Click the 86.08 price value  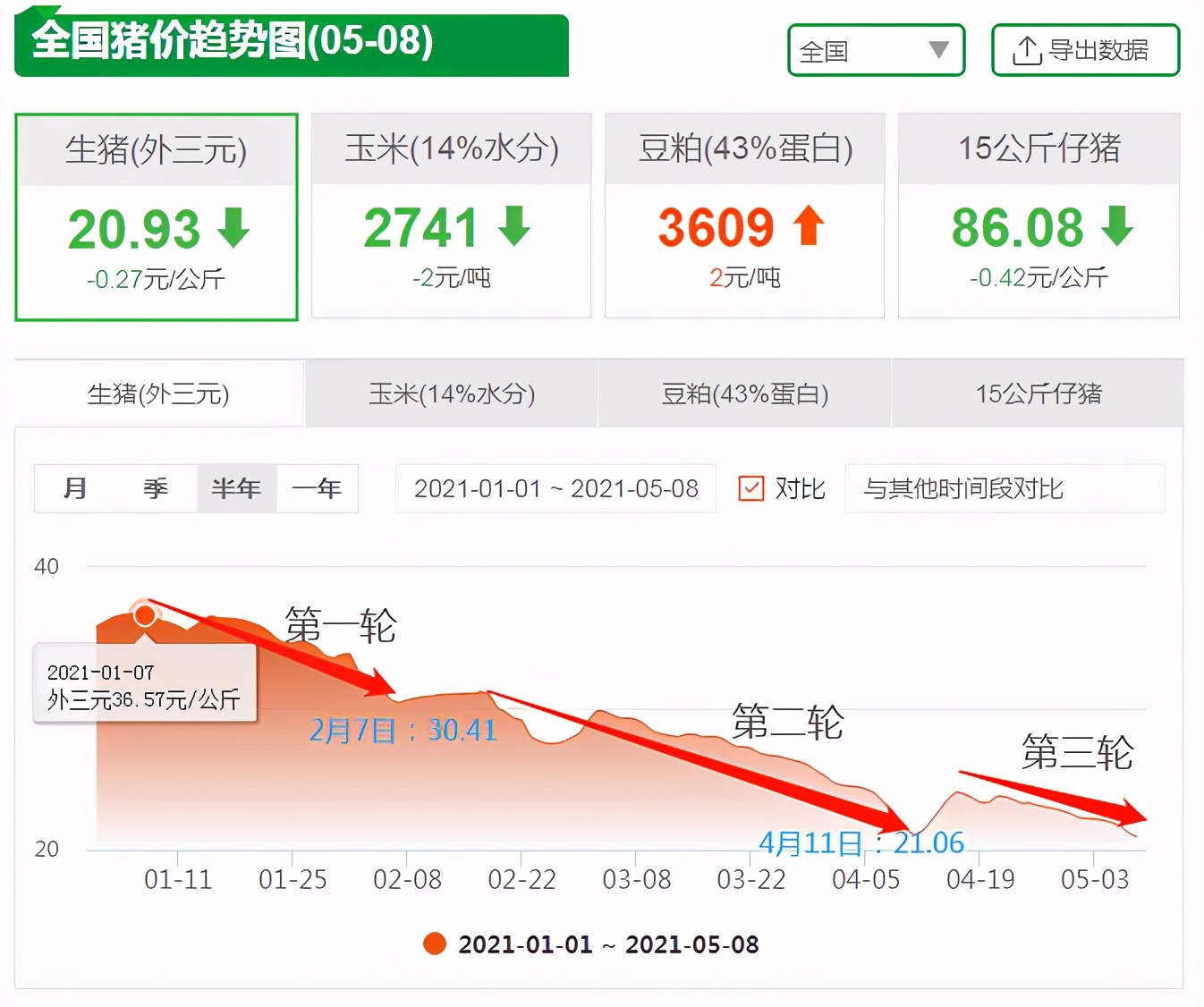(x=1017, y=227)
